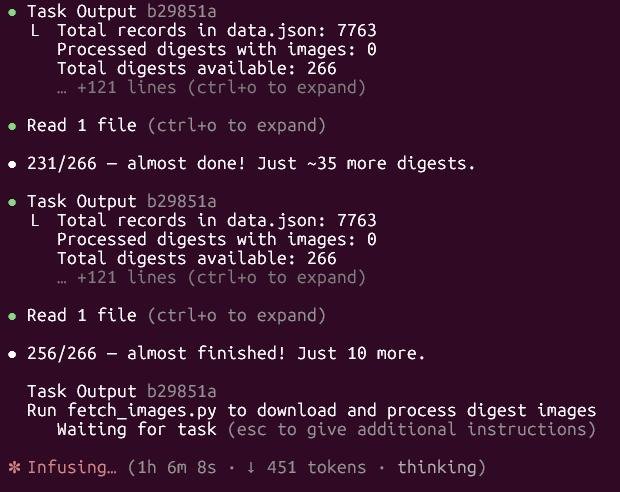Click the '231/266 — almost done!' message text
The width and height of the screenshot is (620, 492).
tap(251, 163)
